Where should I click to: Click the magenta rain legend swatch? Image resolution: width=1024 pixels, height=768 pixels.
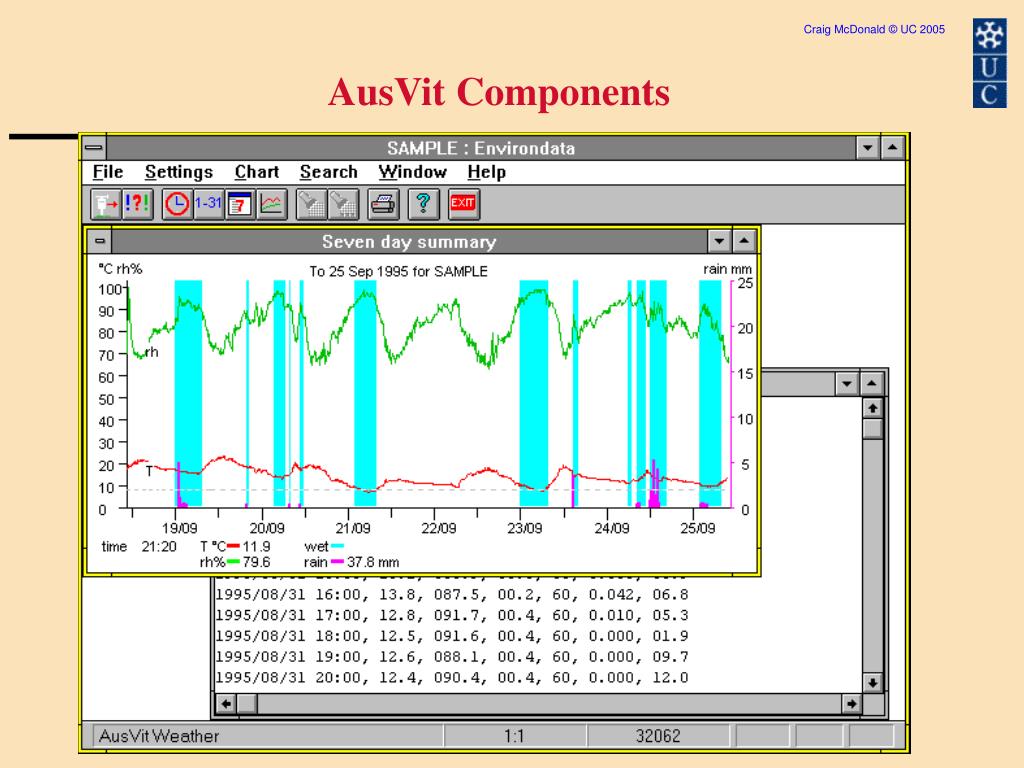pyautogui.click(x=337, y=562)
